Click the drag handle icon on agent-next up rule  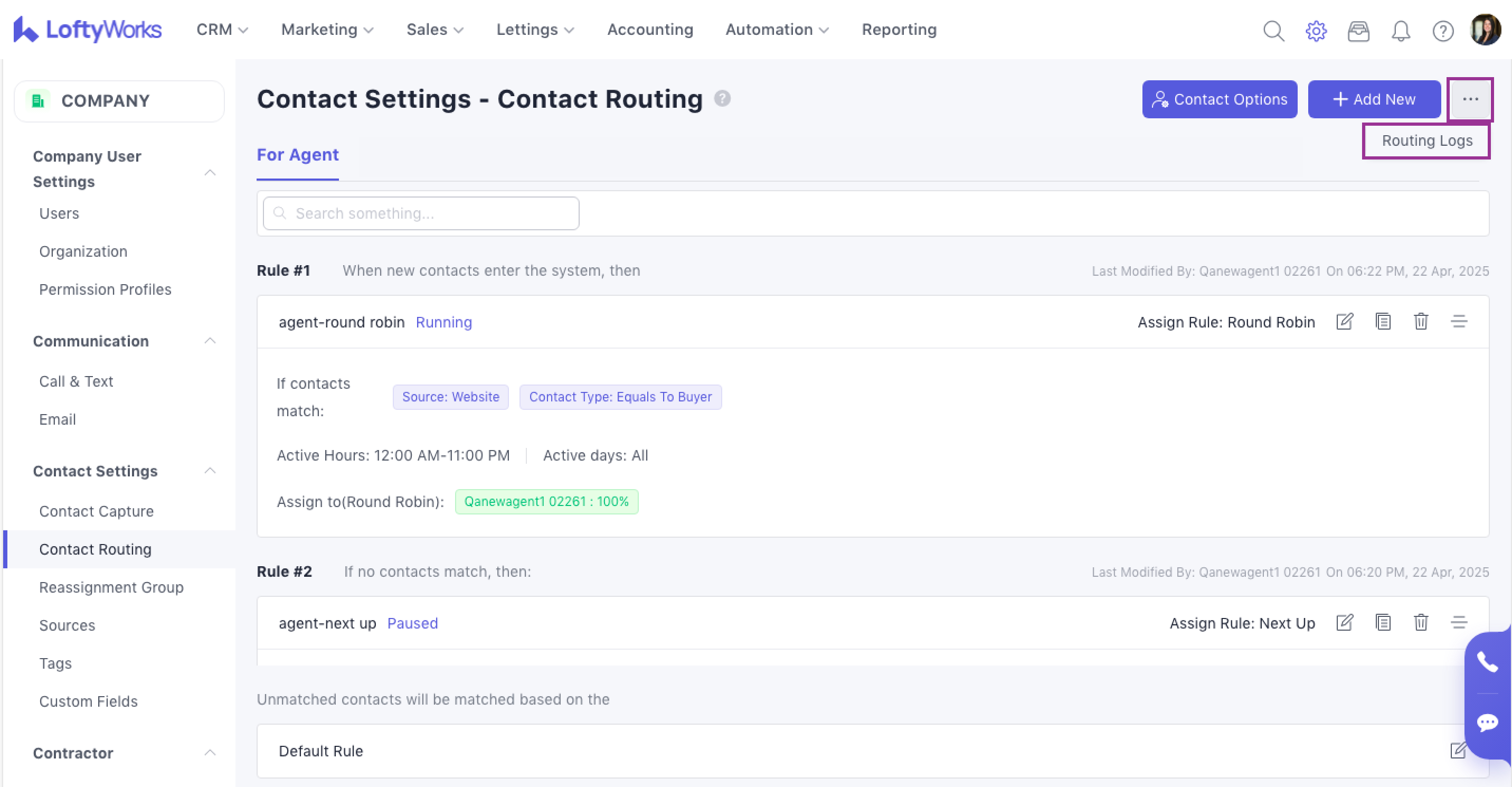click(x=1459, y=623)
